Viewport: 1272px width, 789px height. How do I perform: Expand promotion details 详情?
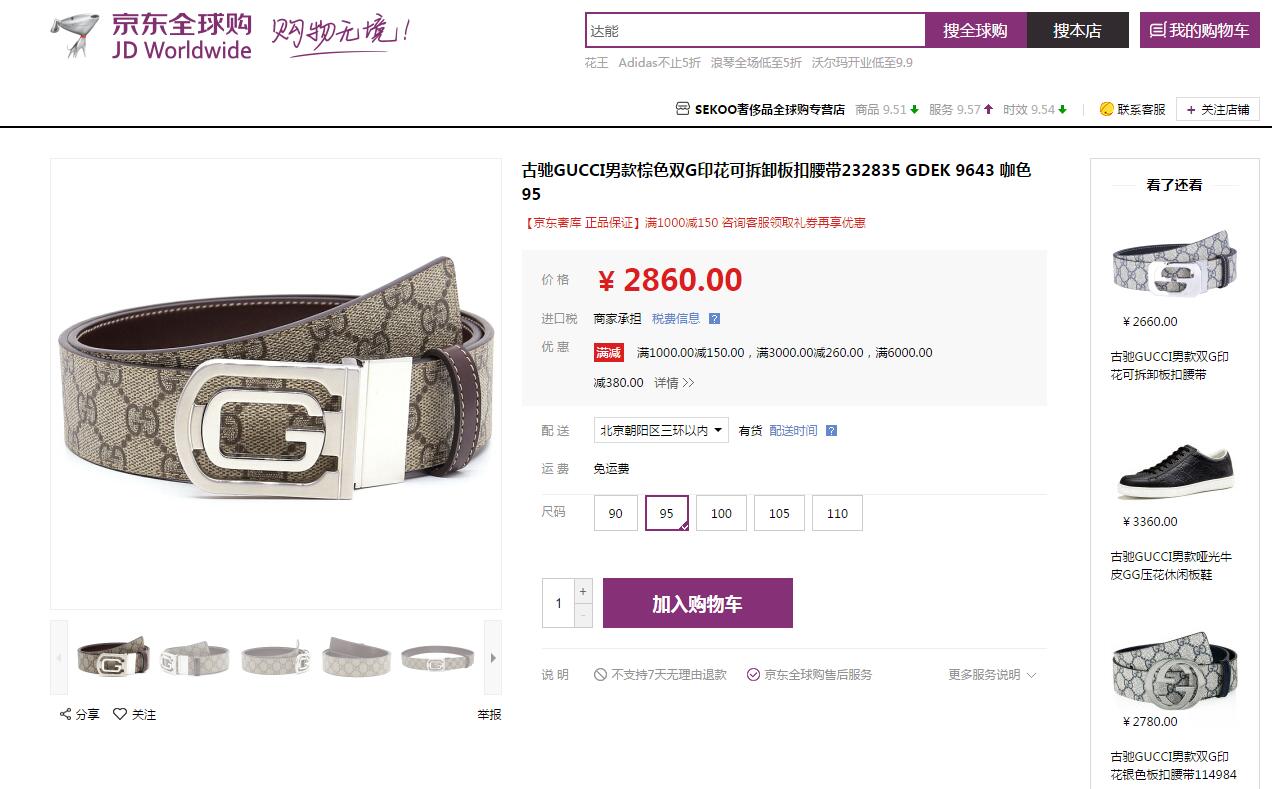coord(674,383)
